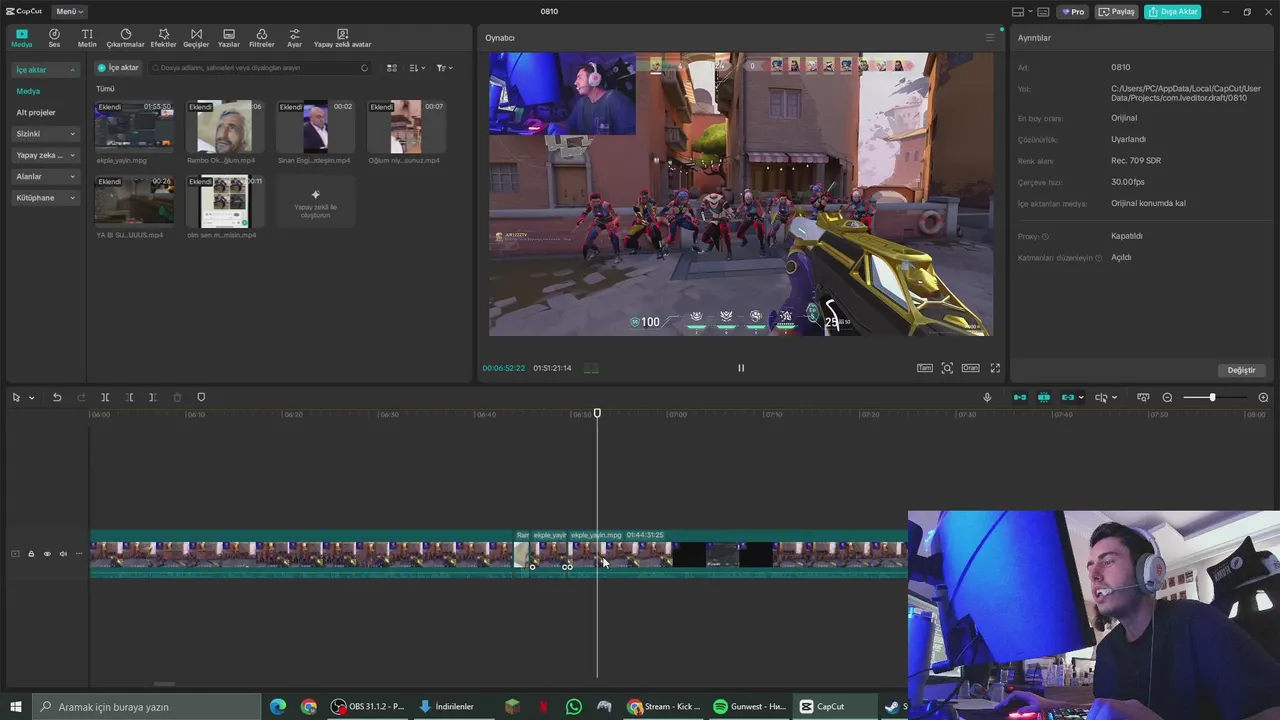Click the Tam quality button
This screenshot has width=1280, height=720.
pos(925,368)
